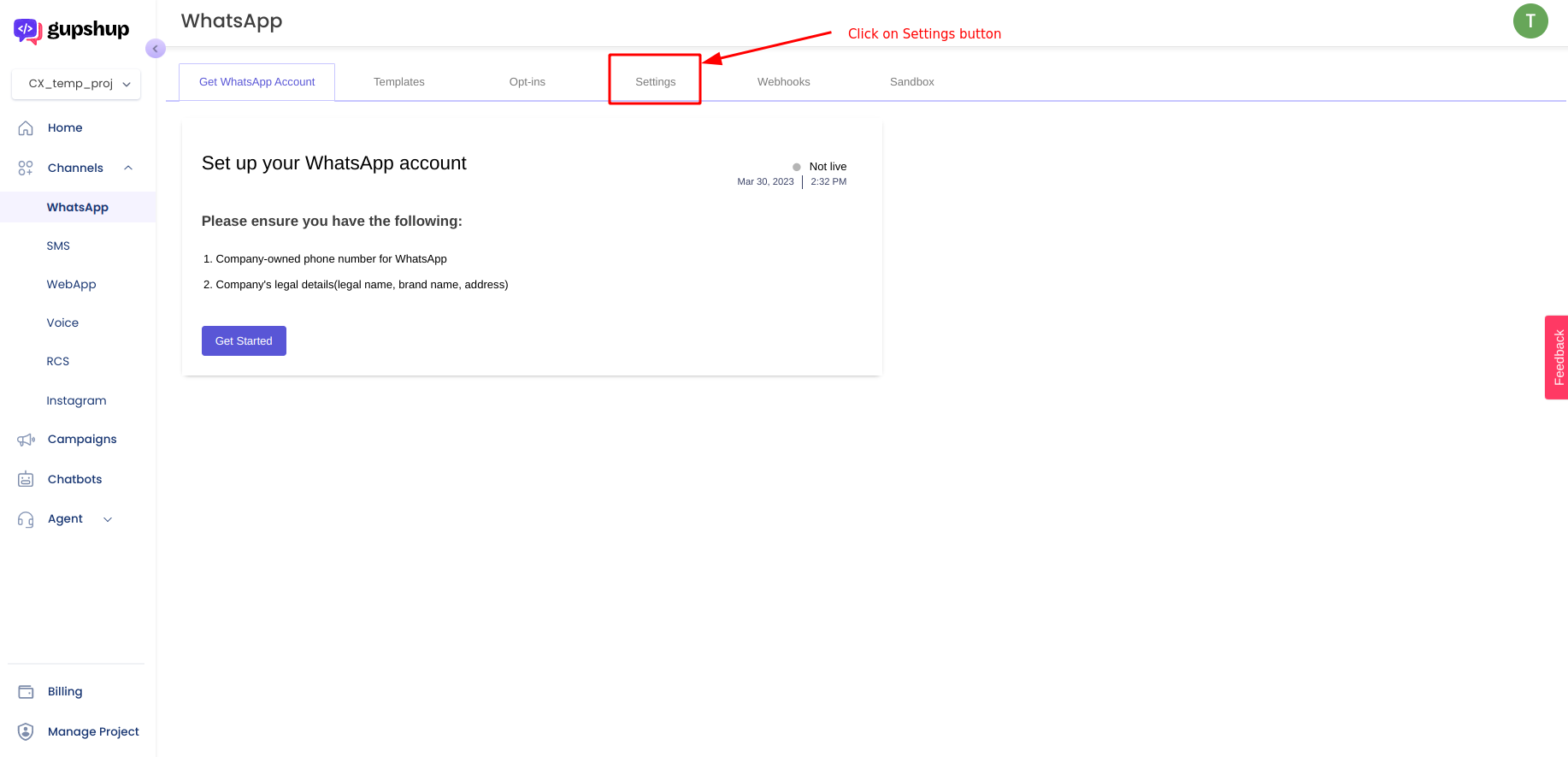The width and height of the screenshot is (1568, 757).
Task: Switch to the Opt-ins tab
Action: point(528,82)
